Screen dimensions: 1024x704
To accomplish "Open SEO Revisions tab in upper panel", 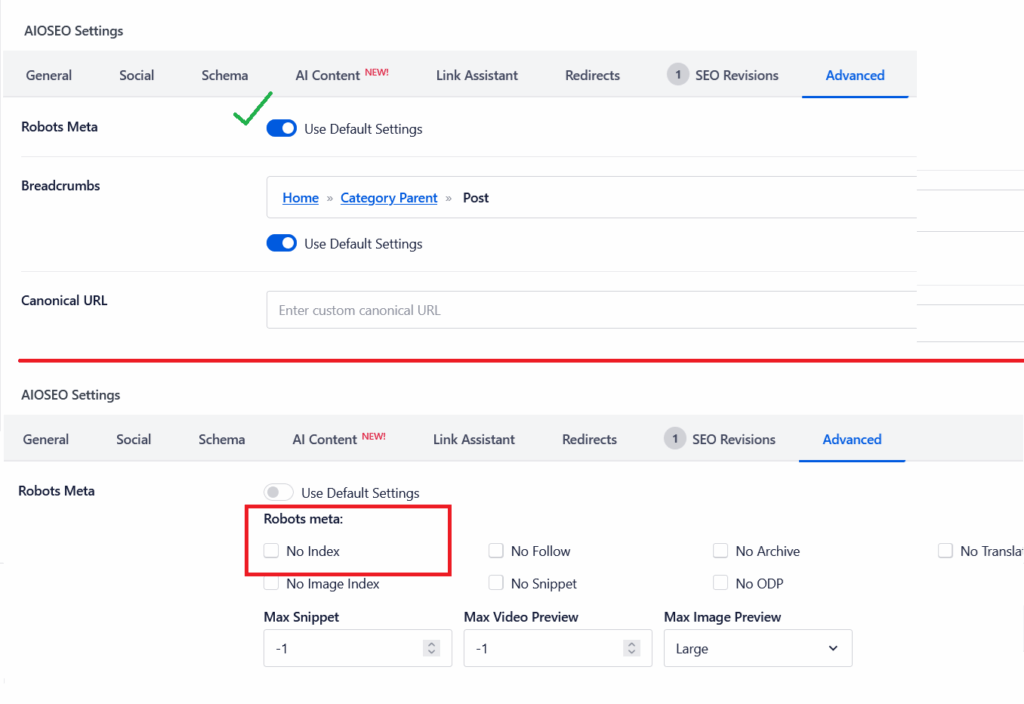I will point(722,75).
